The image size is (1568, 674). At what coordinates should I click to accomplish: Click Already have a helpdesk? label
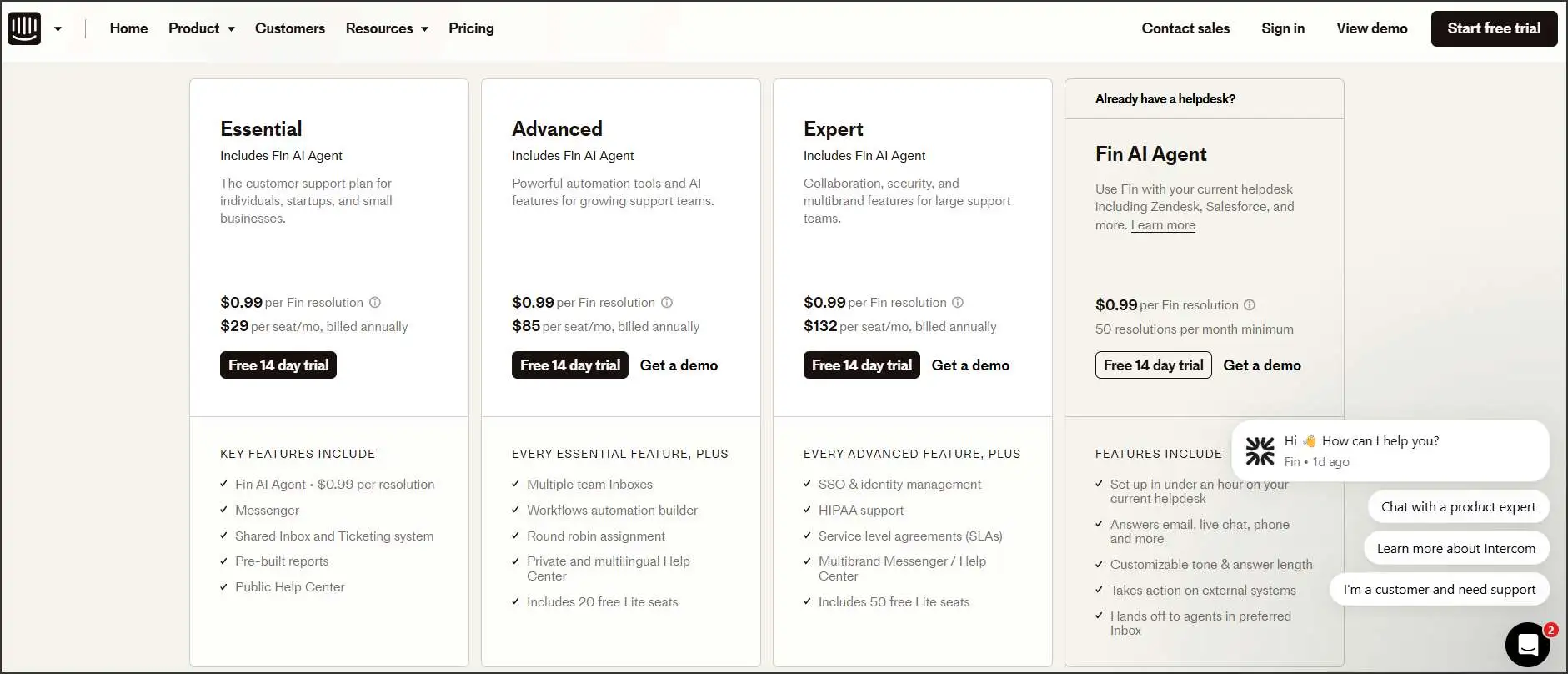pos(1165,99)
